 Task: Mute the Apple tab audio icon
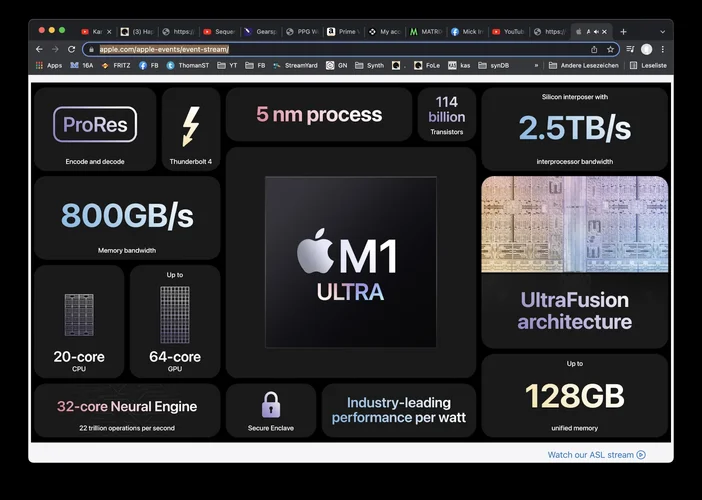[x=596, y=32]
